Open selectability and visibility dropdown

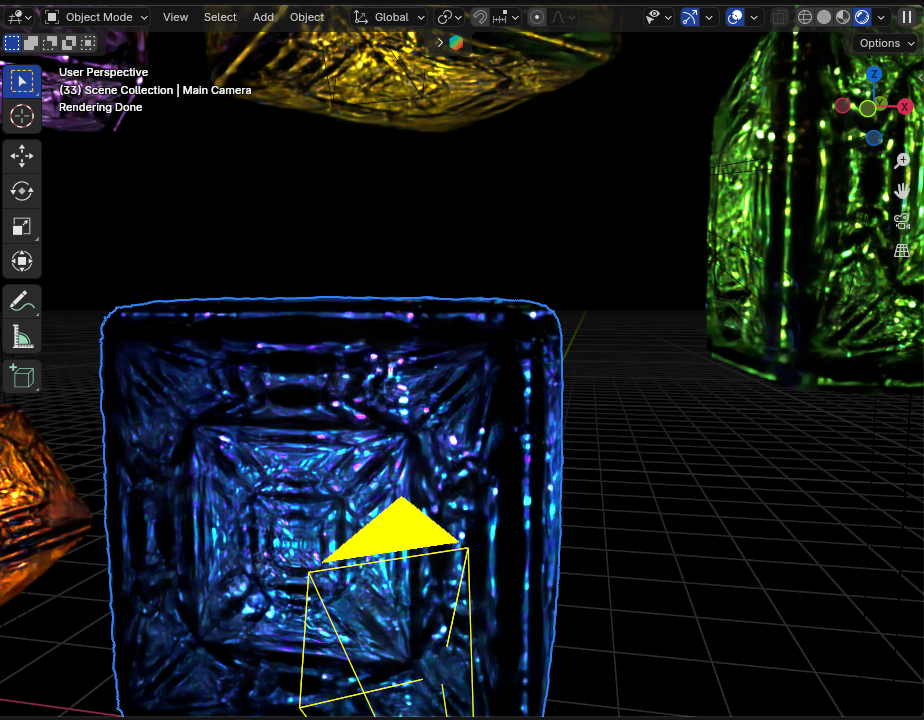(659, 17)
